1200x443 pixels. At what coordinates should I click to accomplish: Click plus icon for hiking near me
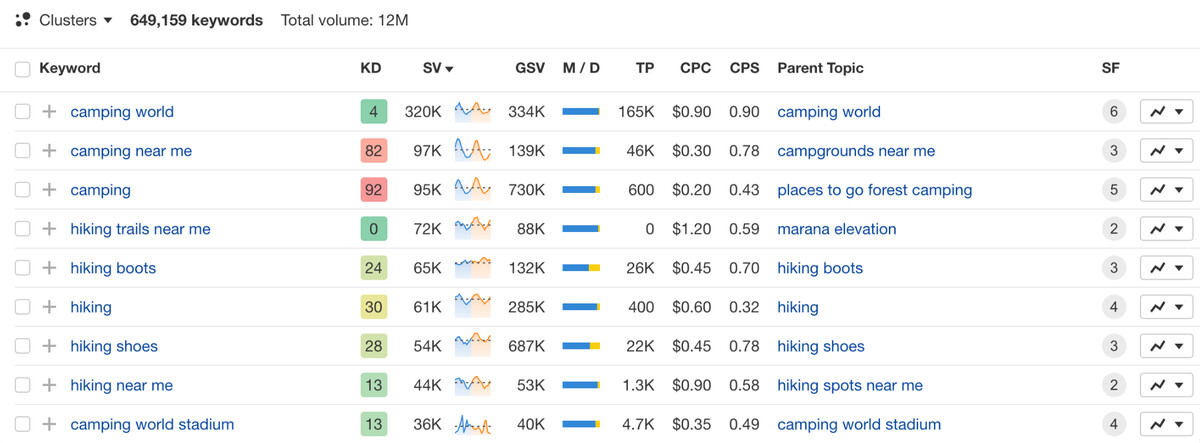coord(49,385)
